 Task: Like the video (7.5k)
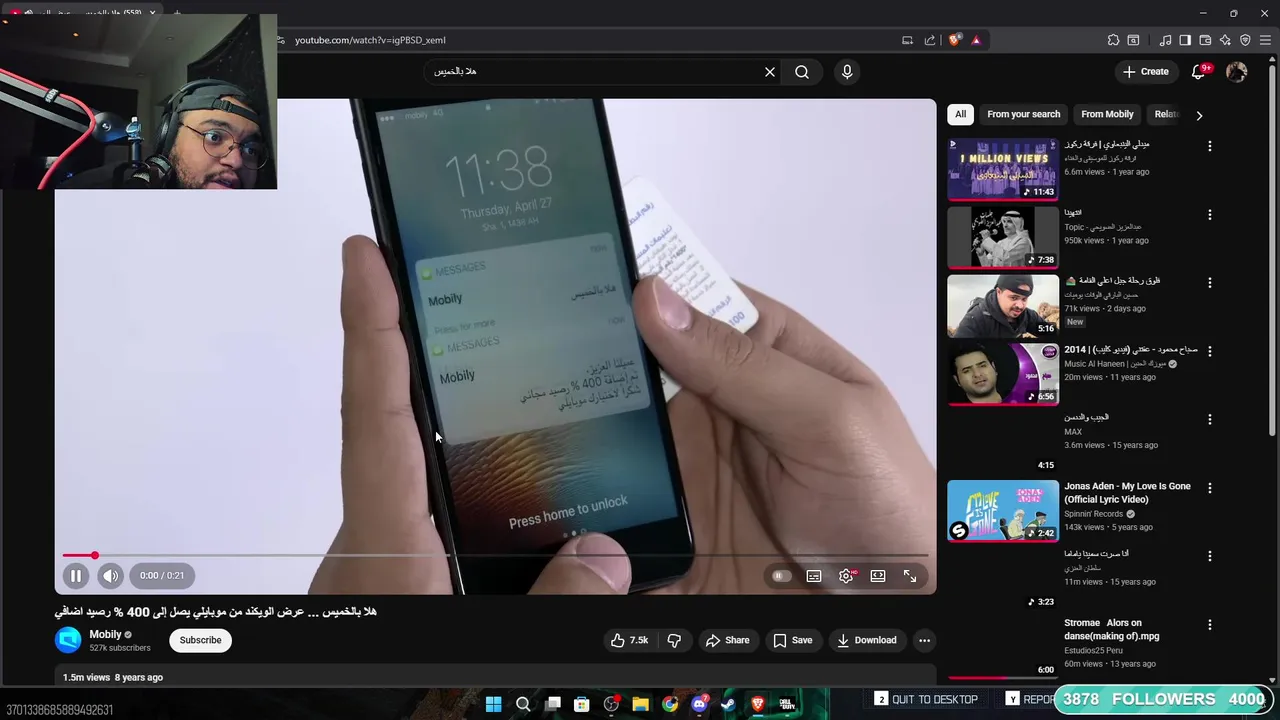coord(629,640)
